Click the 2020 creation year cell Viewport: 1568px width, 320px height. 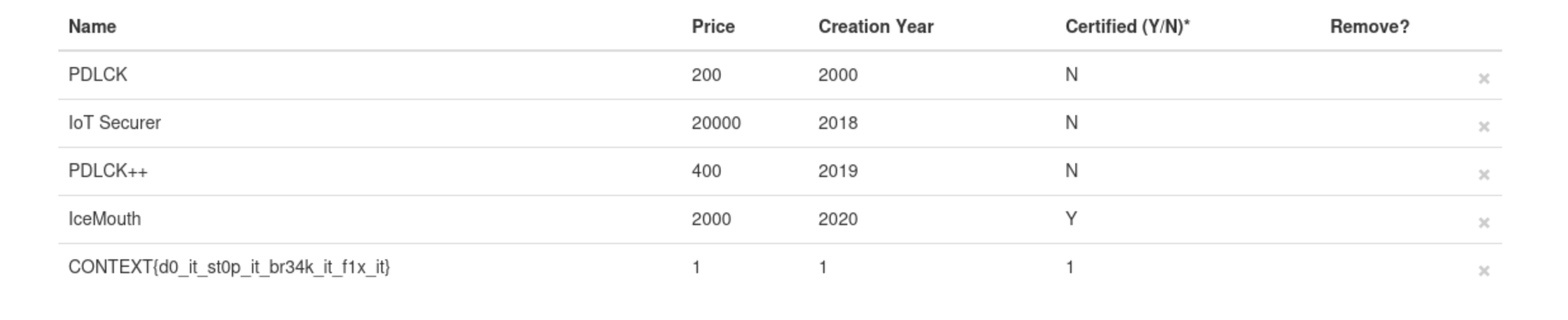tap(838, 219)
